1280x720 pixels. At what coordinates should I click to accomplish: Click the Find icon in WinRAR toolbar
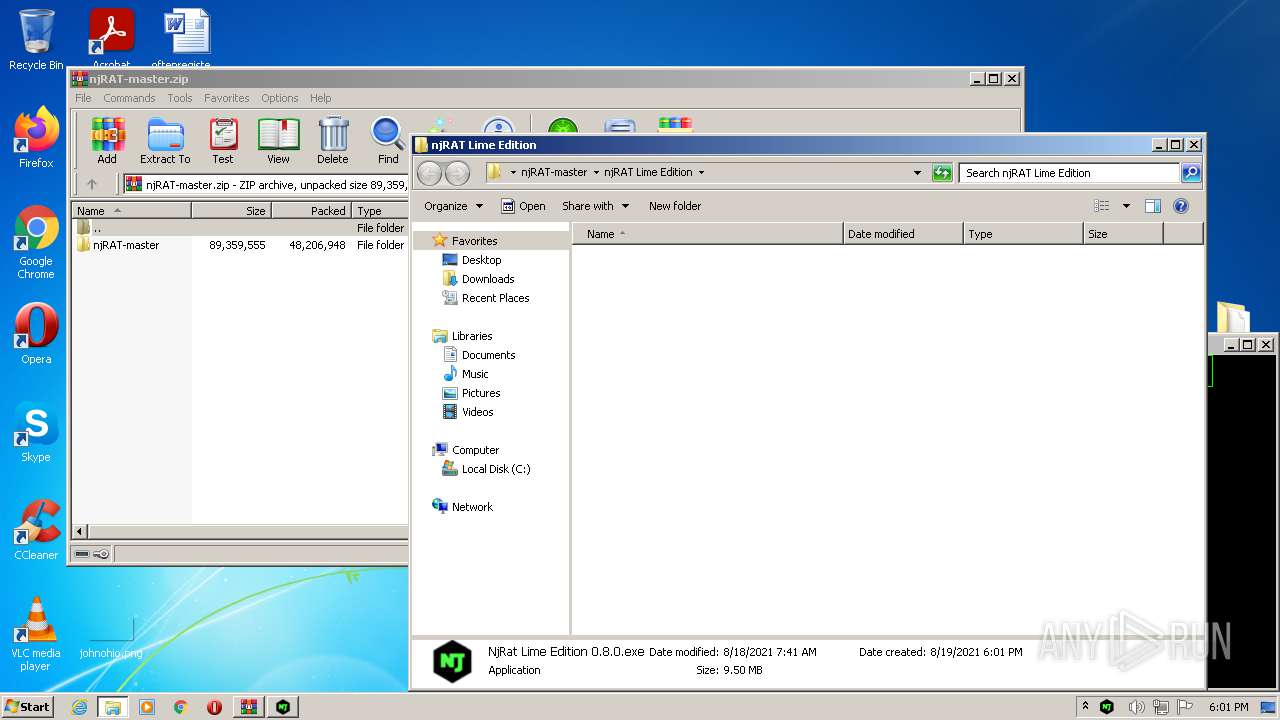pyautogui.click(x=388, y=141)
